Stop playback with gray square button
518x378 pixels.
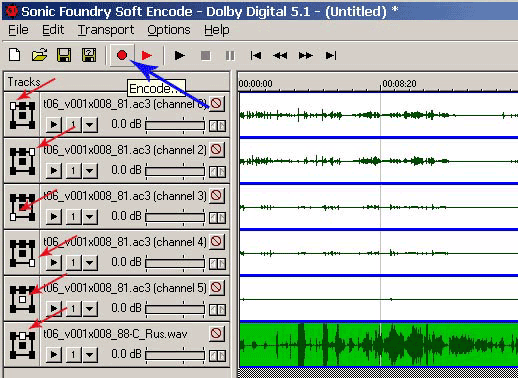(x=206, y=56)
